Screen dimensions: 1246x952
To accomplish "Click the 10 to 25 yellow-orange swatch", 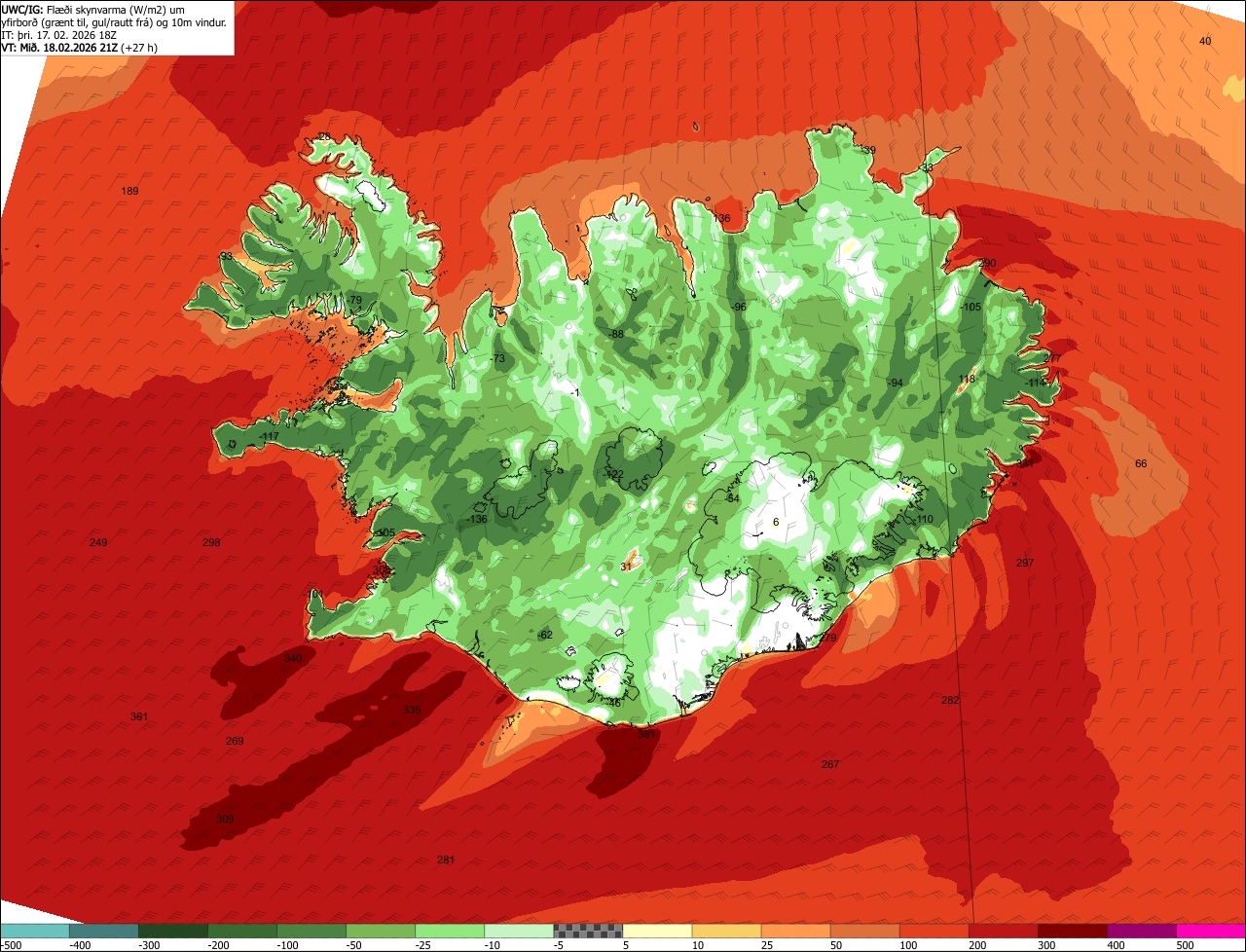I will [x=726, y=931].
